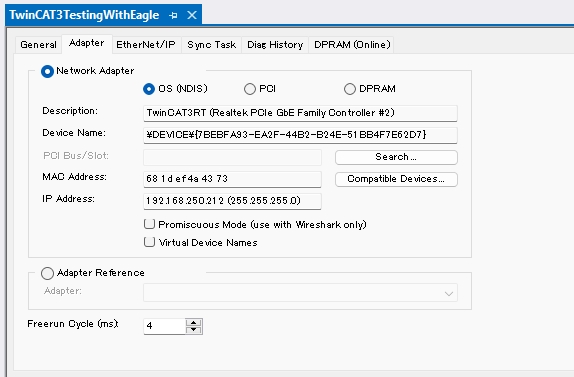574x377 pixels.
Task: Go to the Sync Task tab
Action: pyautogui.click(x=212, y=45)
